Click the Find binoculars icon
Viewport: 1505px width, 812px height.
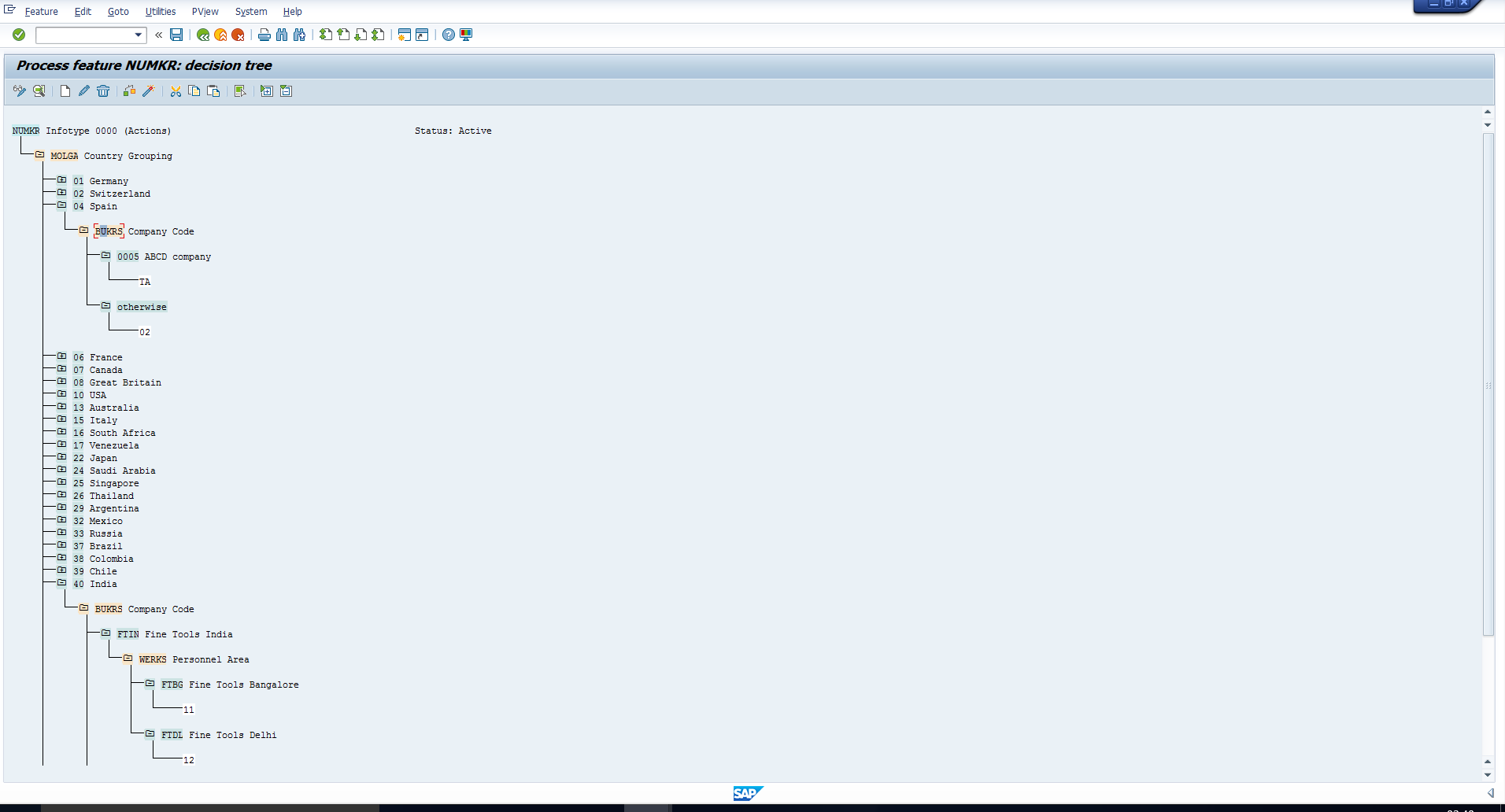[282, 35]
